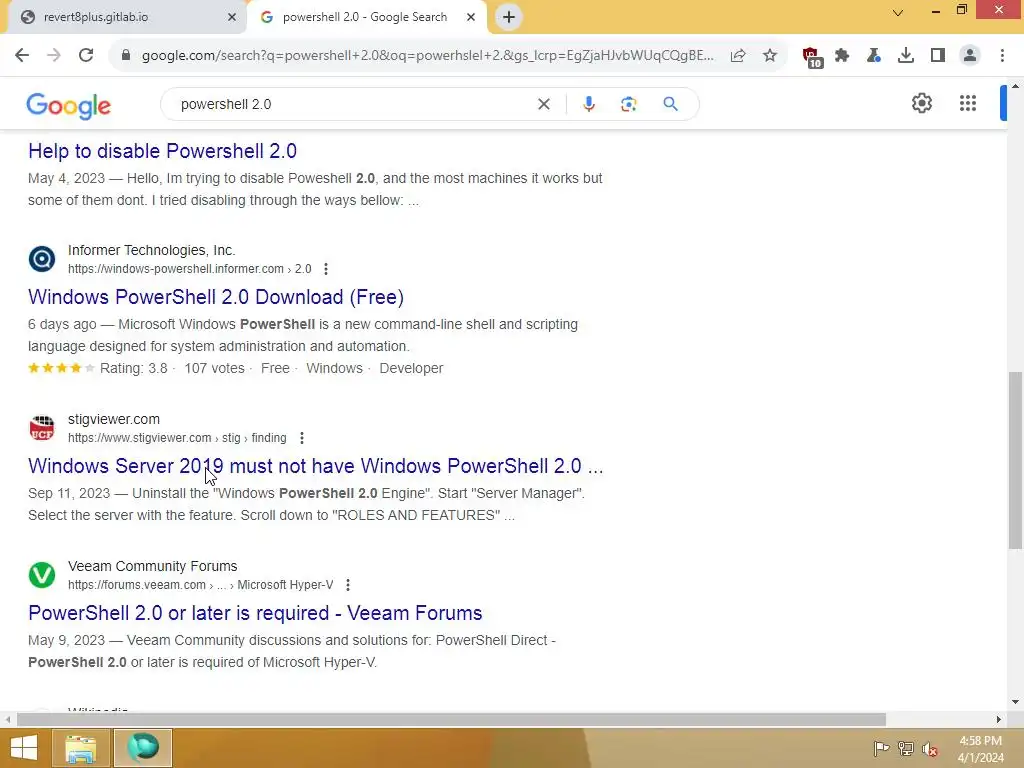Viewport: 1024px width, 768px height.
Task: Open Chrome's three-dot menu
Action: 1002,56
